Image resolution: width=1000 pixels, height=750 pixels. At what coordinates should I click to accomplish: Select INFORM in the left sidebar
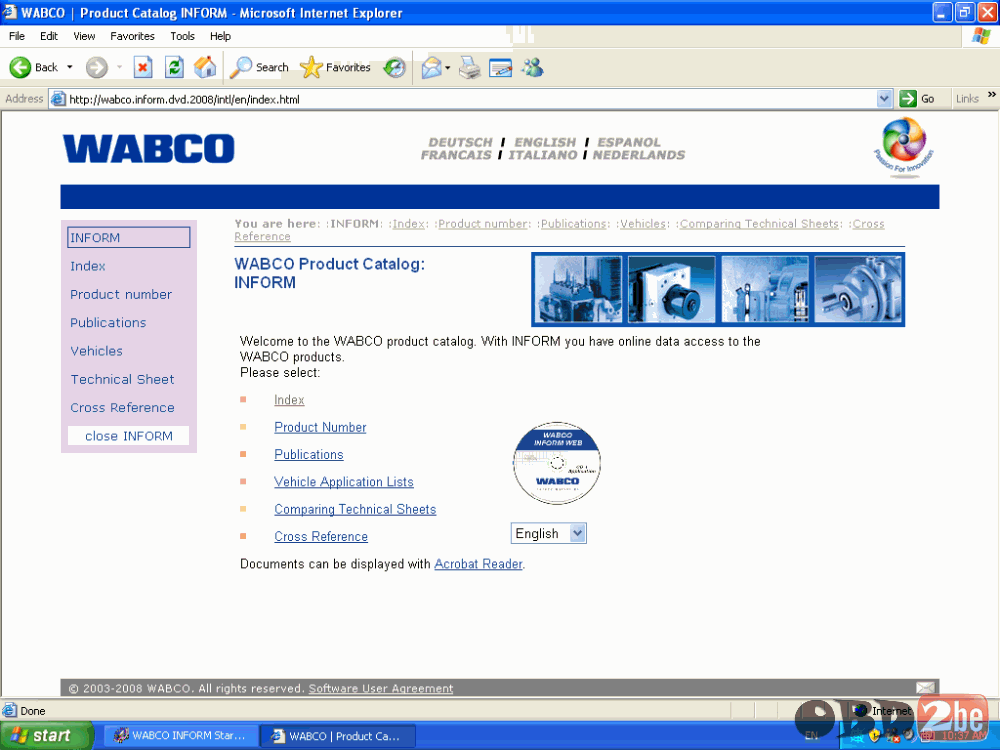pyautogui.click(x=128, y=237)
